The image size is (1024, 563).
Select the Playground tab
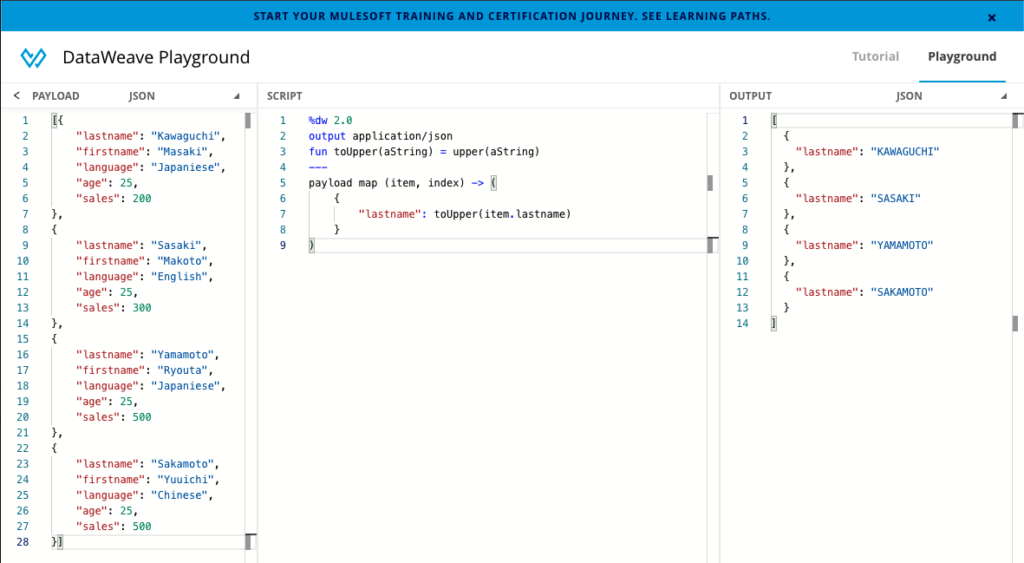pyautogui.click(x=961, y=57)
